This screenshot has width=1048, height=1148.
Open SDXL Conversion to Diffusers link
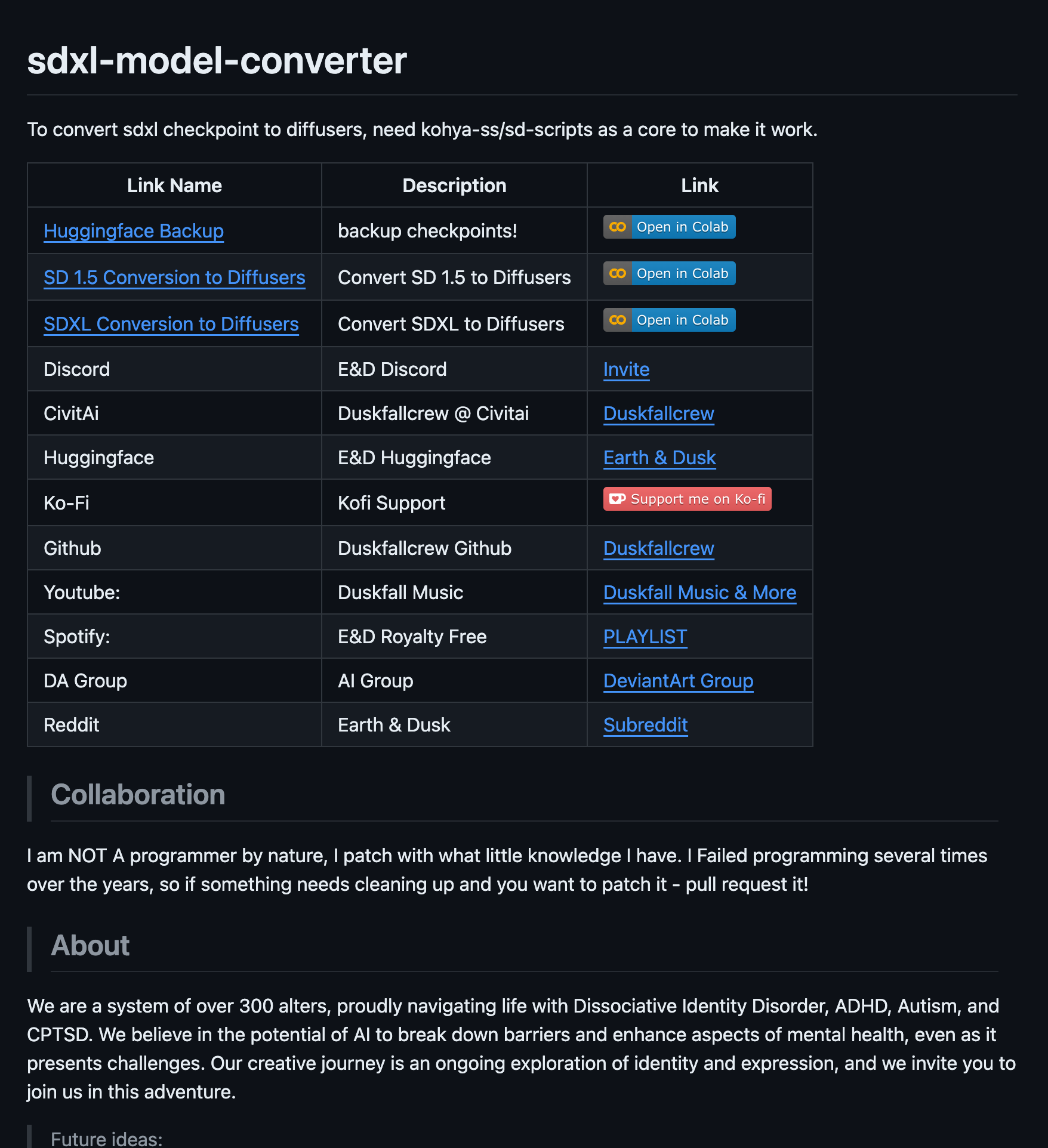pos(171,324)
